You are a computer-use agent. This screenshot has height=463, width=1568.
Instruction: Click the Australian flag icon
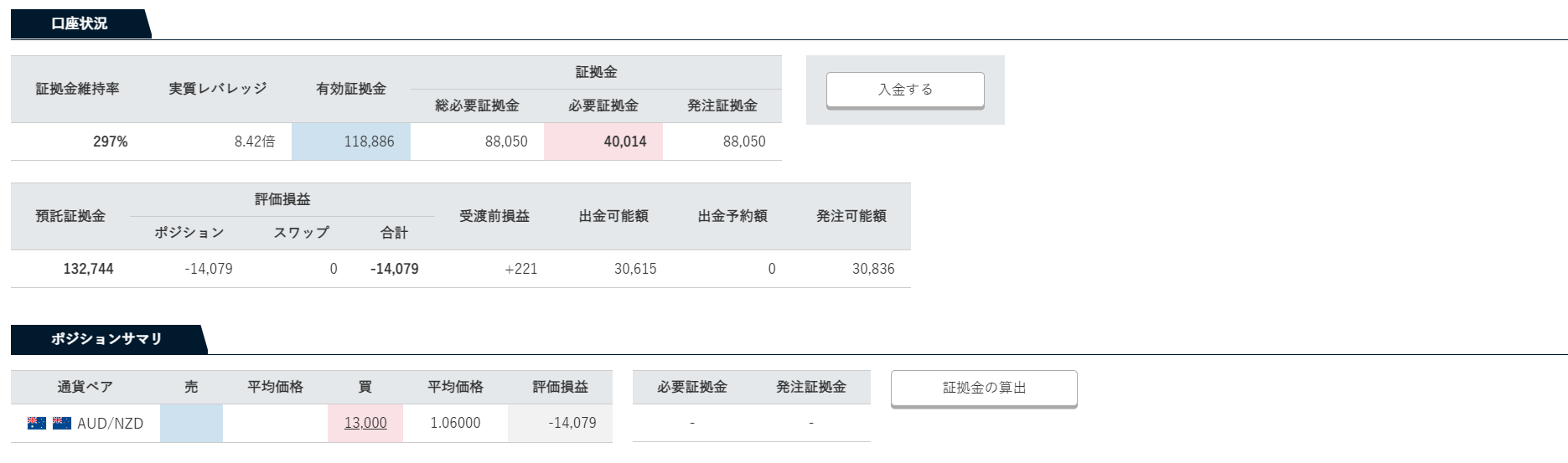click(37, 424)
